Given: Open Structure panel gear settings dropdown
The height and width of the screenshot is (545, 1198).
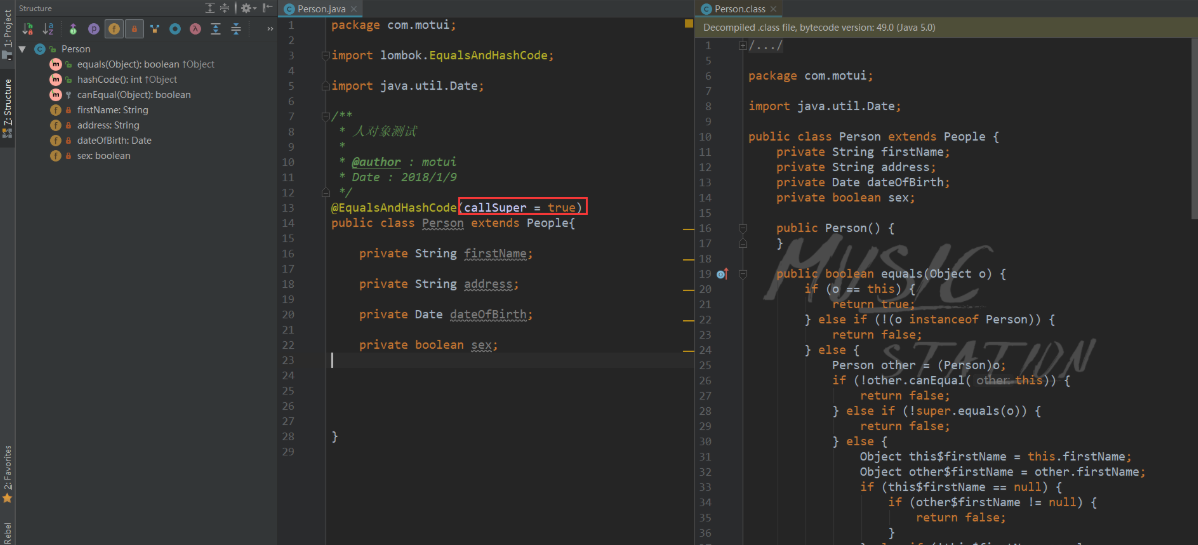Looking at the screenshot, I should click(x=248, y=8).
